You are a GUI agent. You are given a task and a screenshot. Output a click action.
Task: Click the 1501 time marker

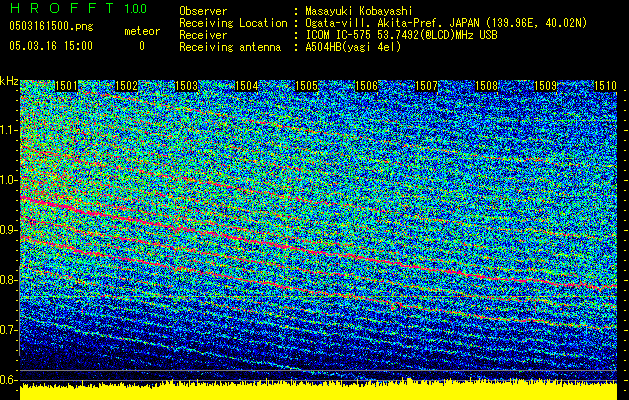(x=66, y=86)
